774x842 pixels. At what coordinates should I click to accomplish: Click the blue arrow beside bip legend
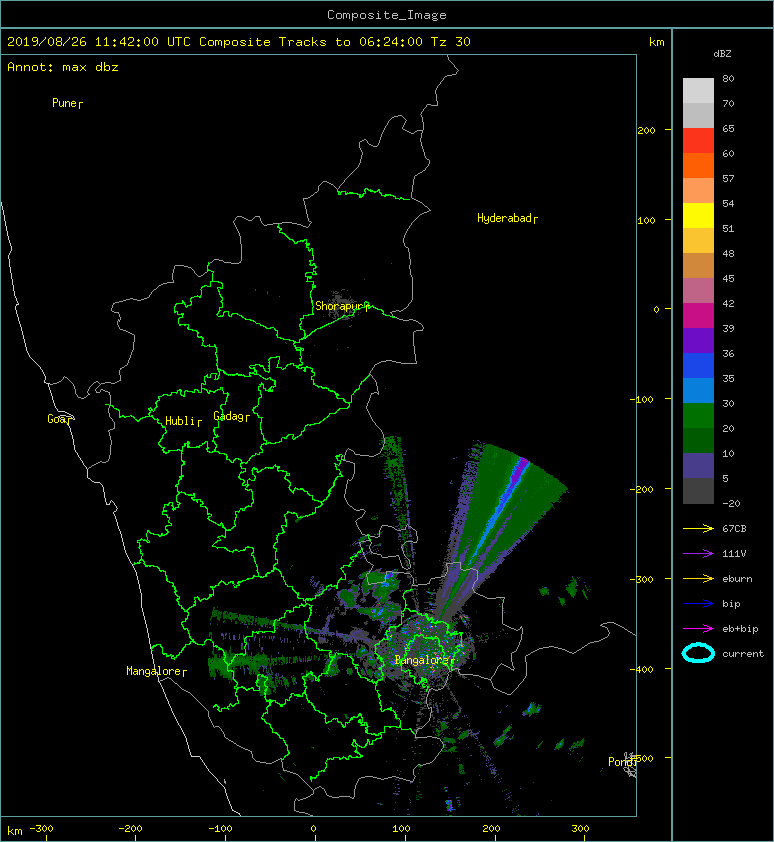coord(698,604)
